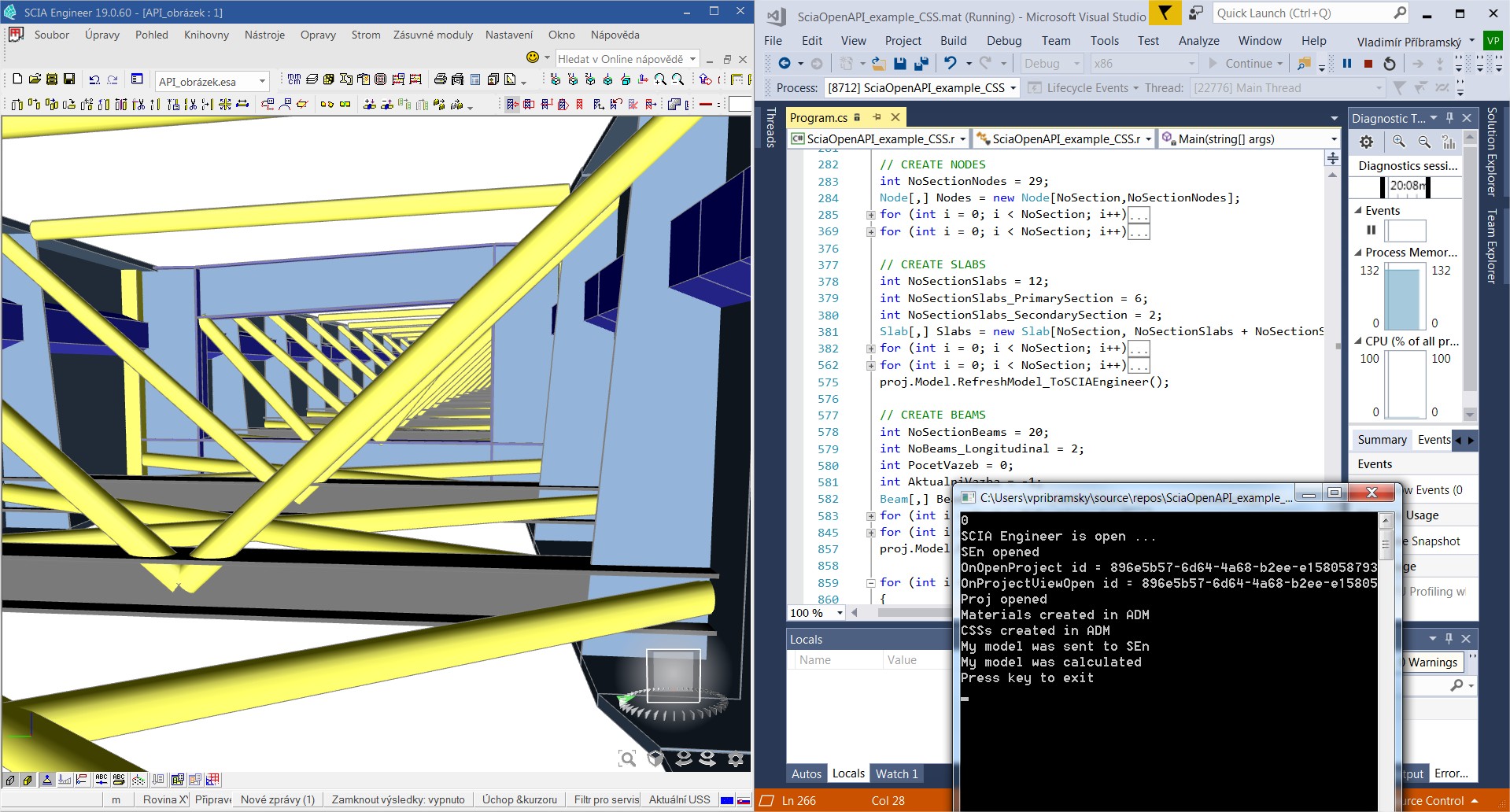The image size is (1510, 812).
Task: Click Navigate Backward arrow in Visual Studio
Action: click(x=785, y=63)
